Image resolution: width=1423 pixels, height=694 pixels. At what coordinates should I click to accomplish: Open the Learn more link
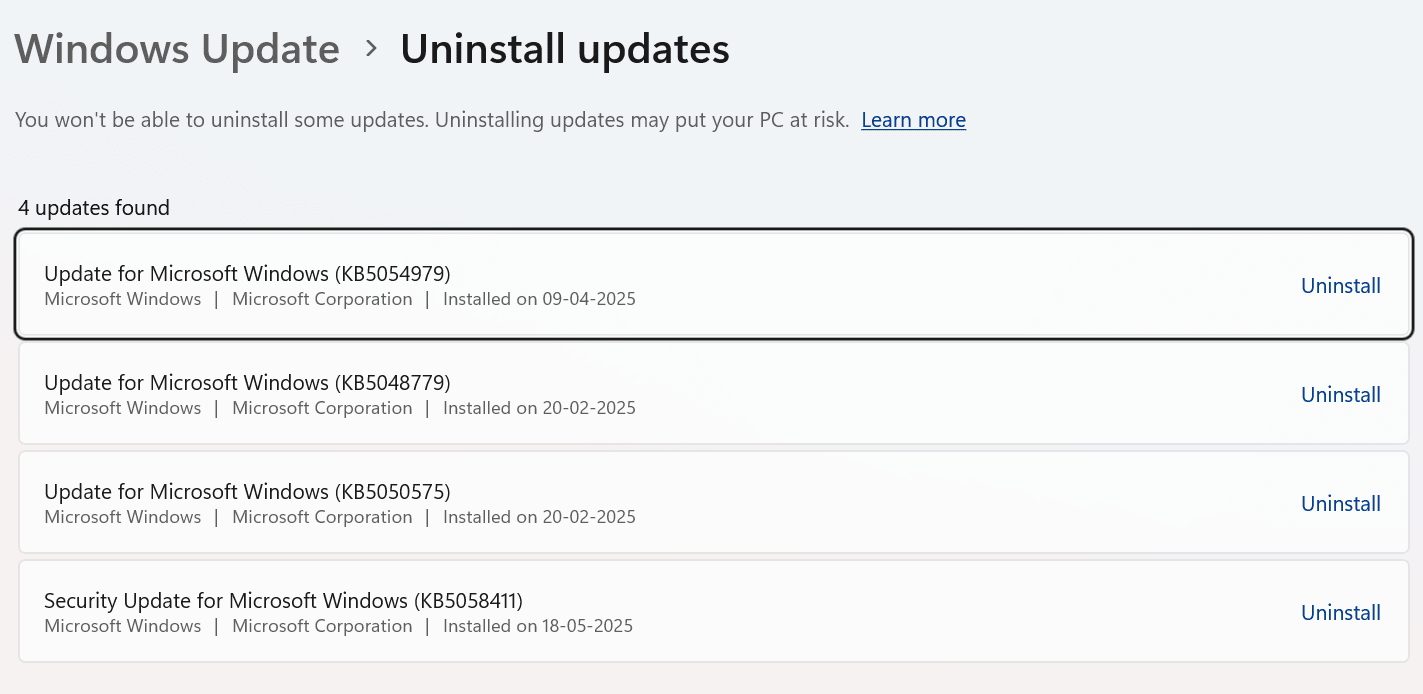913,120
